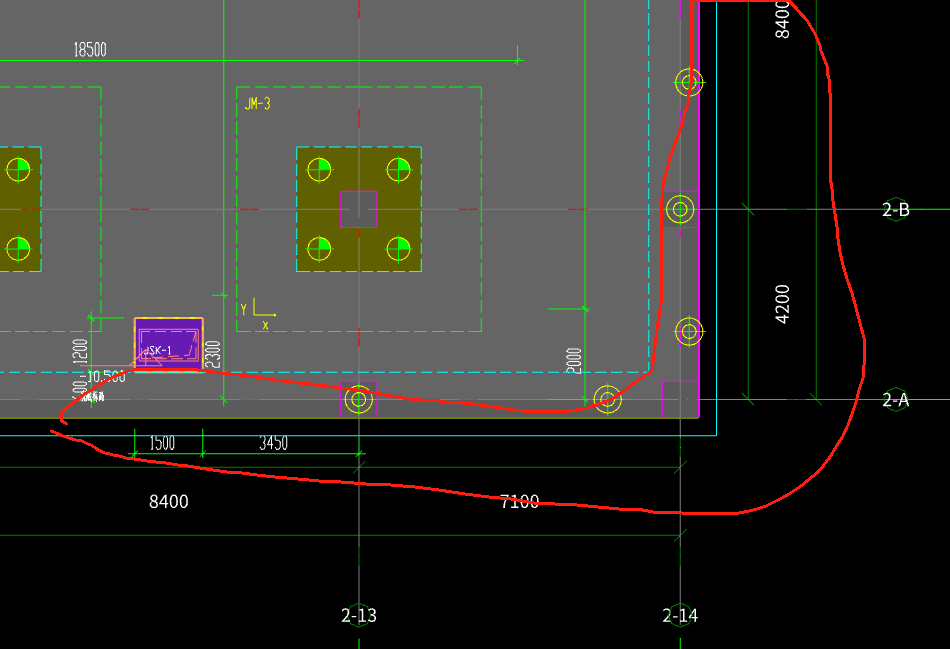Select the lower-right pile in the JM-3 cap
This screenshot has width=950, height=649.
coord(399,248)
